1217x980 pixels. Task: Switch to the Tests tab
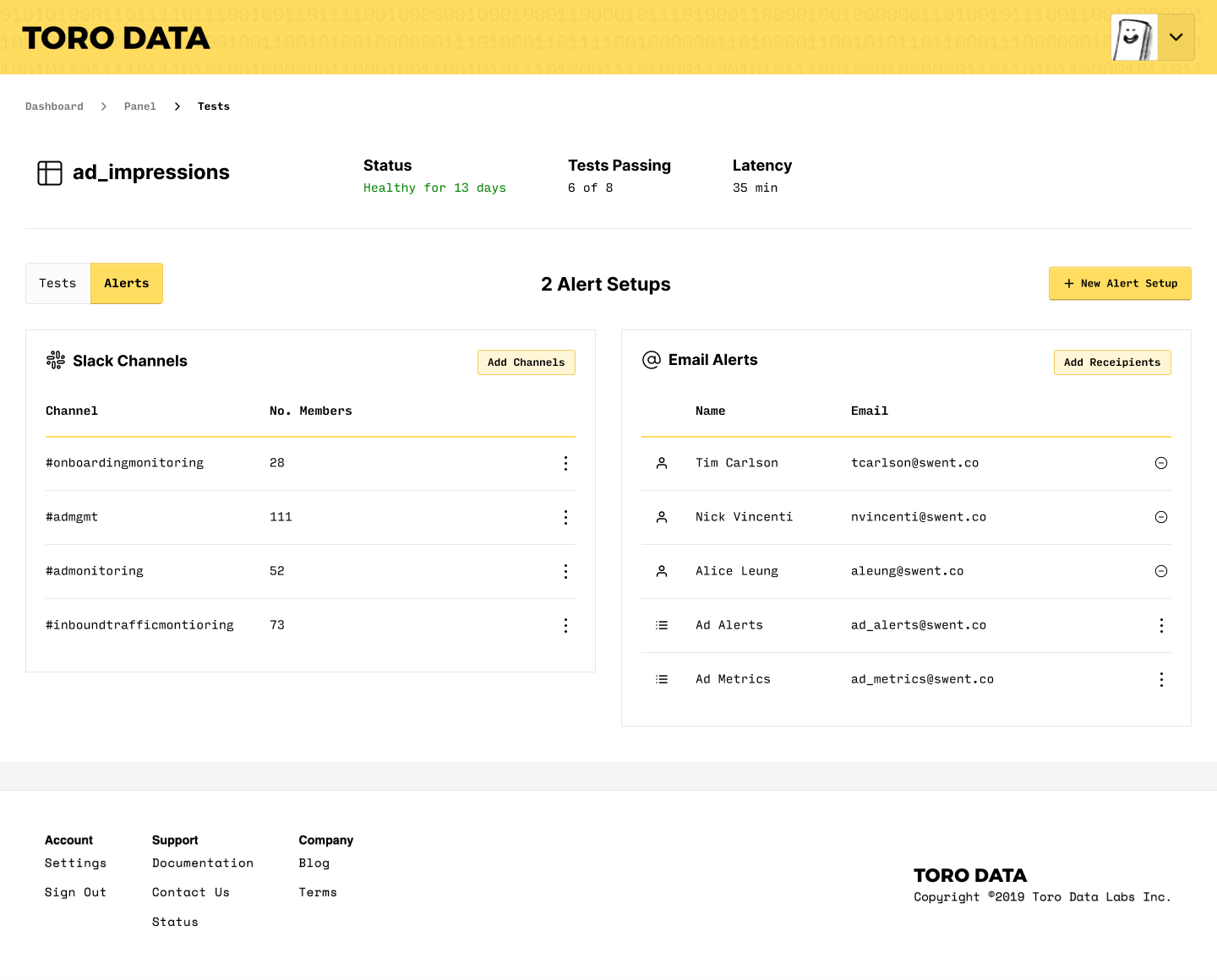[57, 283]
